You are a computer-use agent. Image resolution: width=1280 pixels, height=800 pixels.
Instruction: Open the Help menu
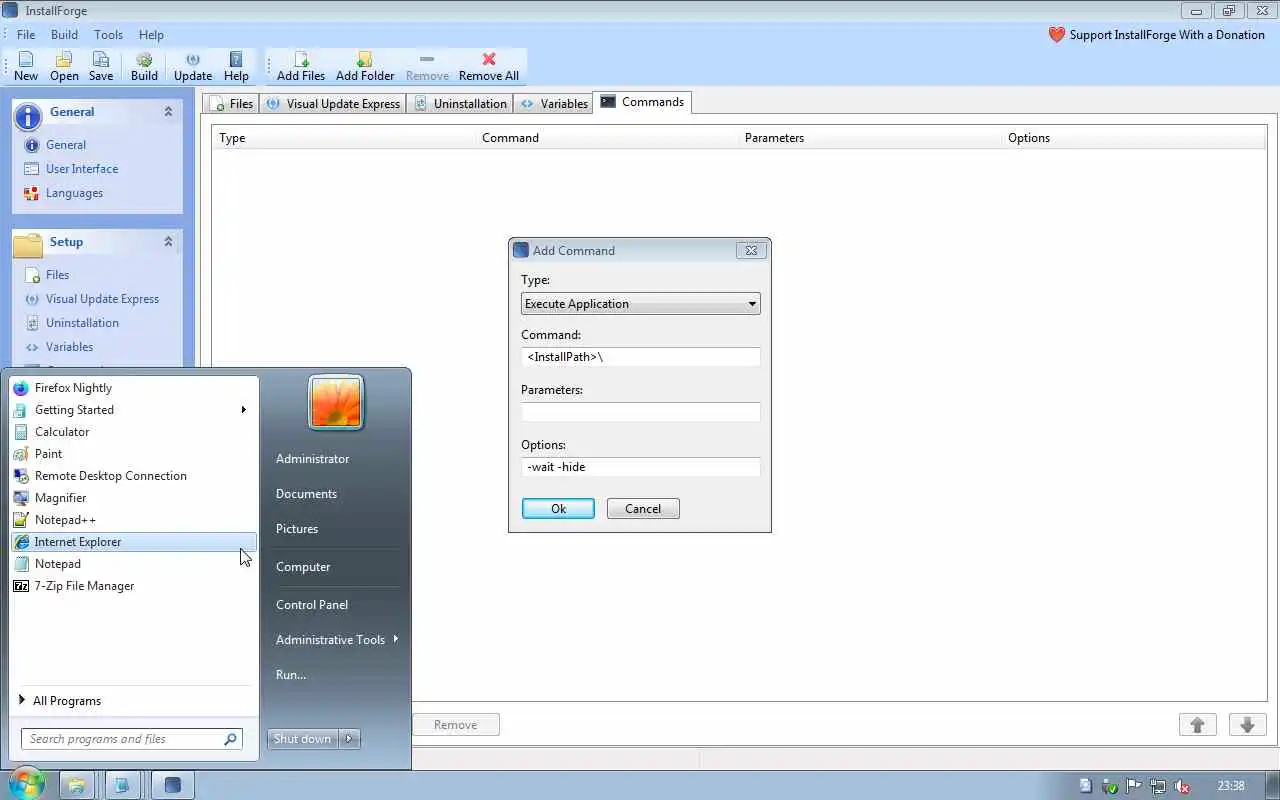click(151, 35)
